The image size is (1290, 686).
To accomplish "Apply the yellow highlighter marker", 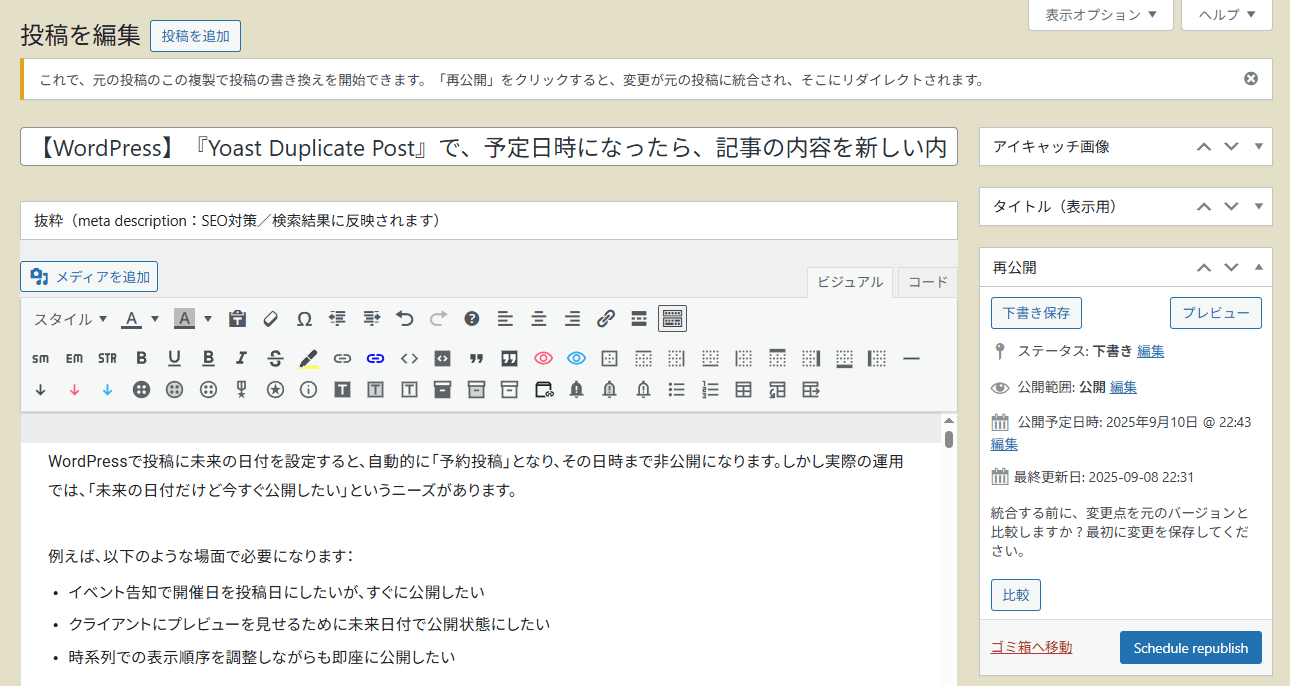I will pyautogui.click(x=309, y=358).
